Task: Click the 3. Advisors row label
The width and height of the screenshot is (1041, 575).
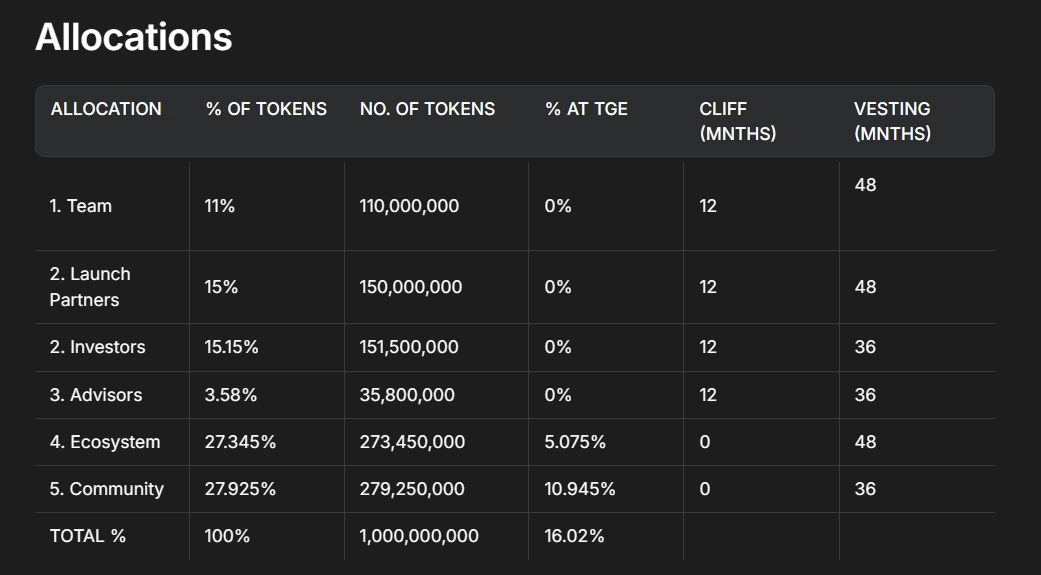Action: 96,395
